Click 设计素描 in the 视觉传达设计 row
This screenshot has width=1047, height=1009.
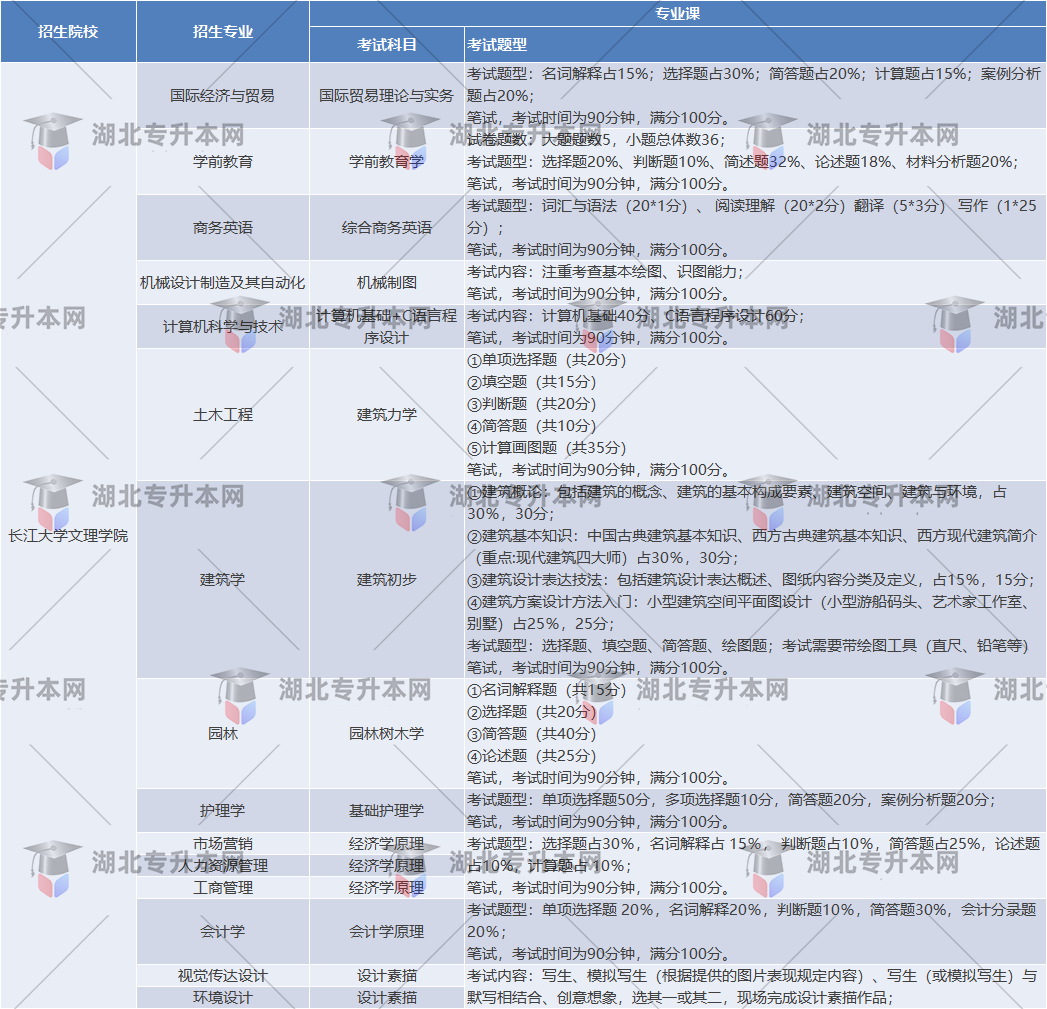[x=387, y=976]
